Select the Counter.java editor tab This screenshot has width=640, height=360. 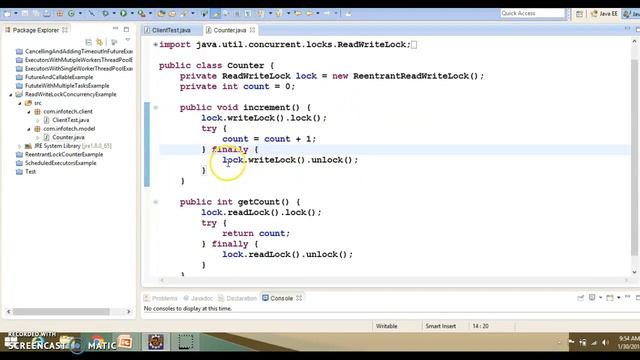(230, 30)
